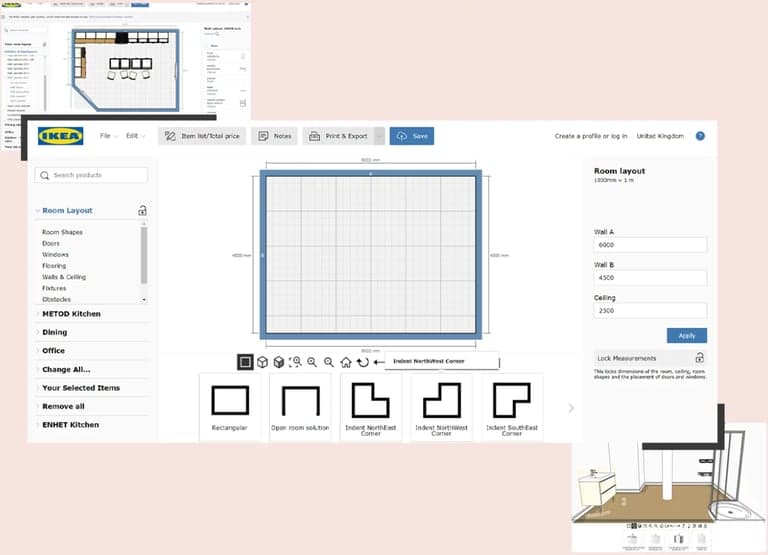The height and width of the screenshot is (555, 768).
Task: Select the Rectangular room shape
Action: (230, 408)
